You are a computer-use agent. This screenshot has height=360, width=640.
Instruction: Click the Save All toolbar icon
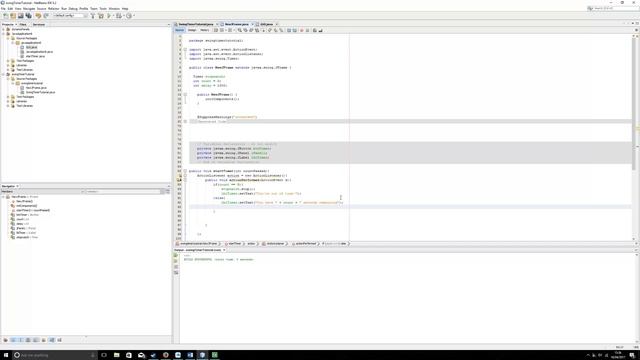[29, 16]
